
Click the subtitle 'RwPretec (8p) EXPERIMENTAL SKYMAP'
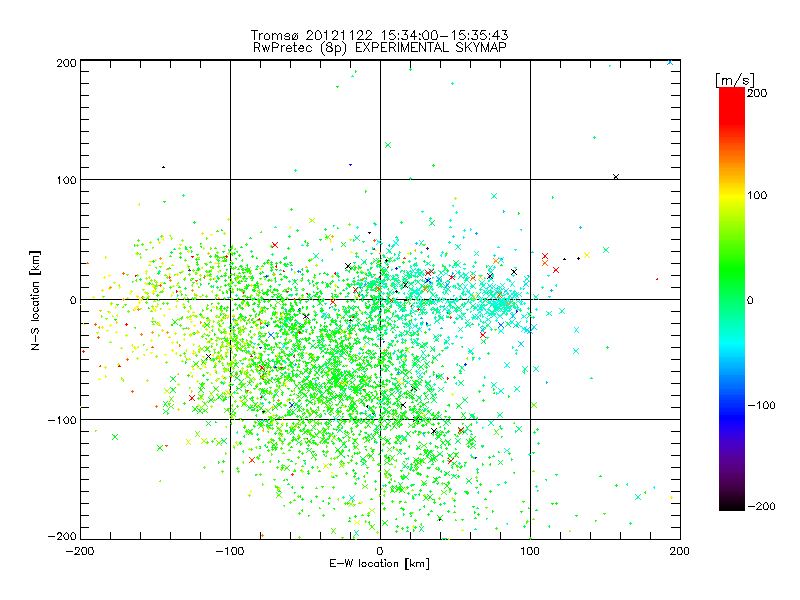(x=380, y=47)
